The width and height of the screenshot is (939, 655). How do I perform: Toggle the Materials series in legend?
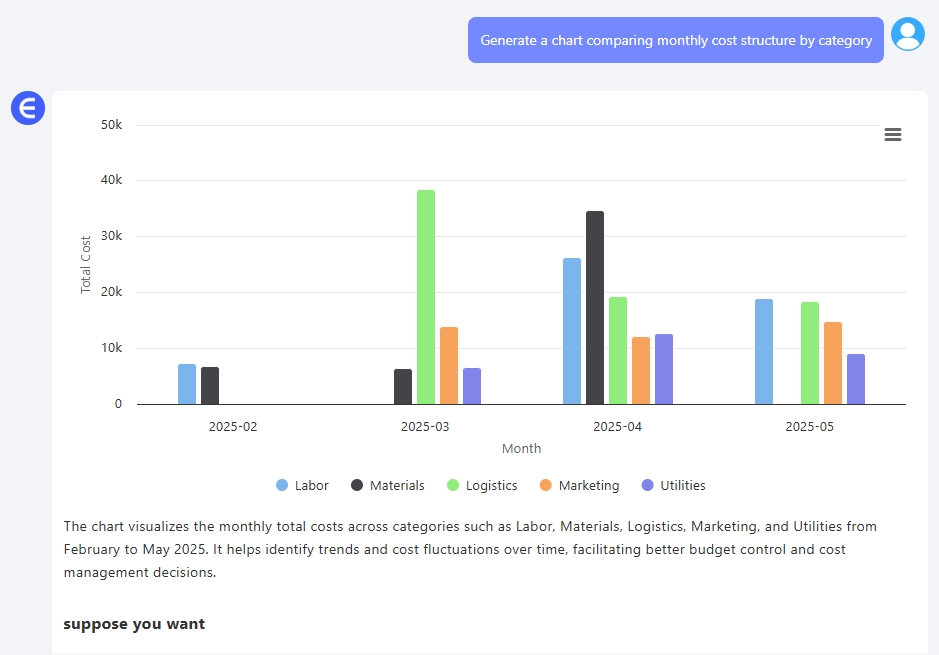397,486
